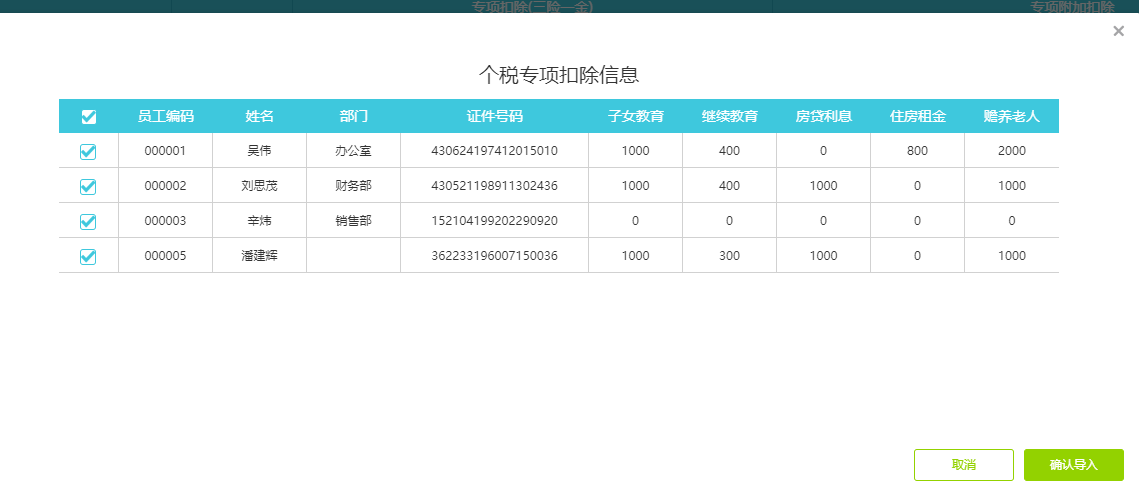Click the dialog title 个税专项扣除信息
The image size is (1139, 491).
click(559, 74)
